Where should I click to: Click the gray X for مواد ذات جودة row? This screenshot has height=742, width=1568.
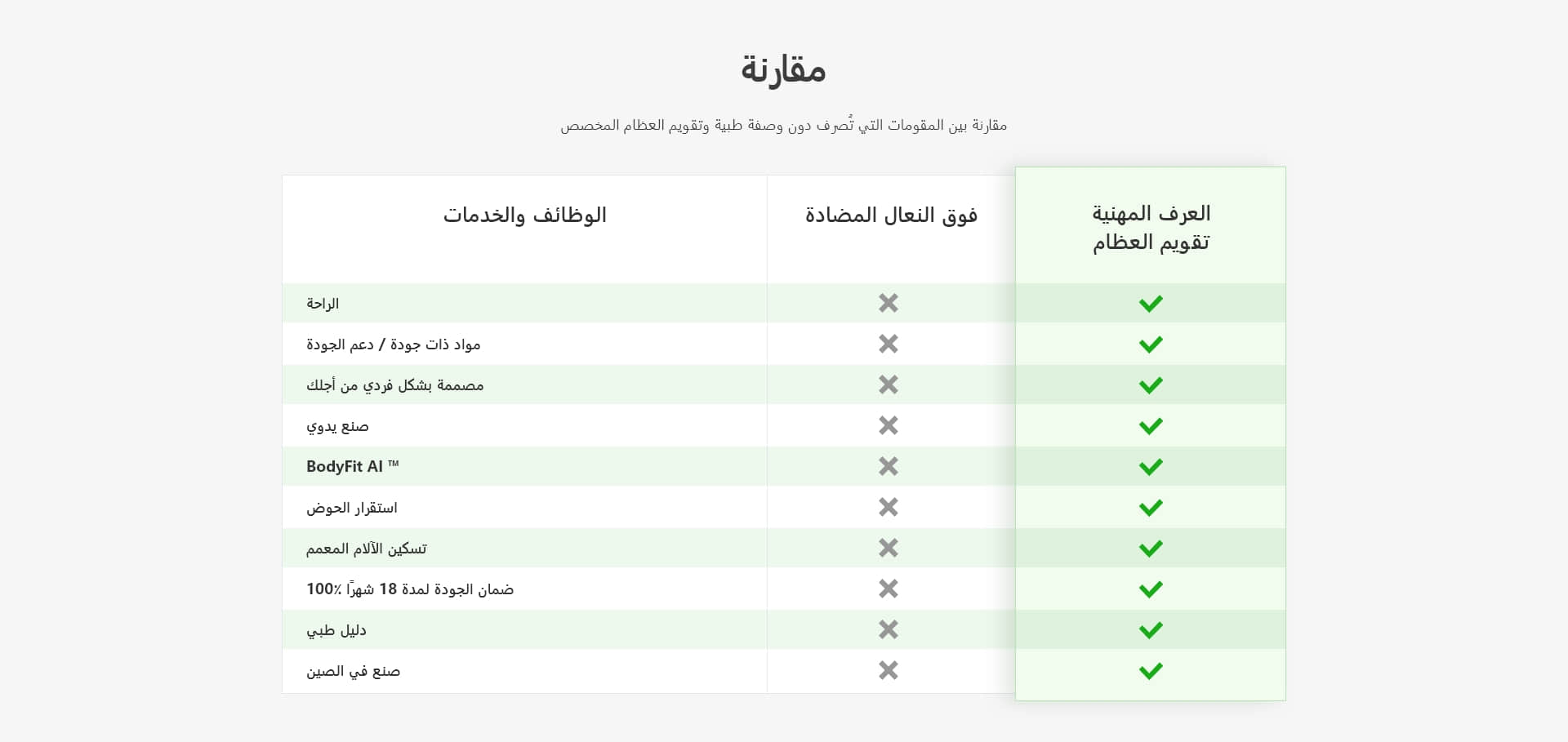[888, 344]
